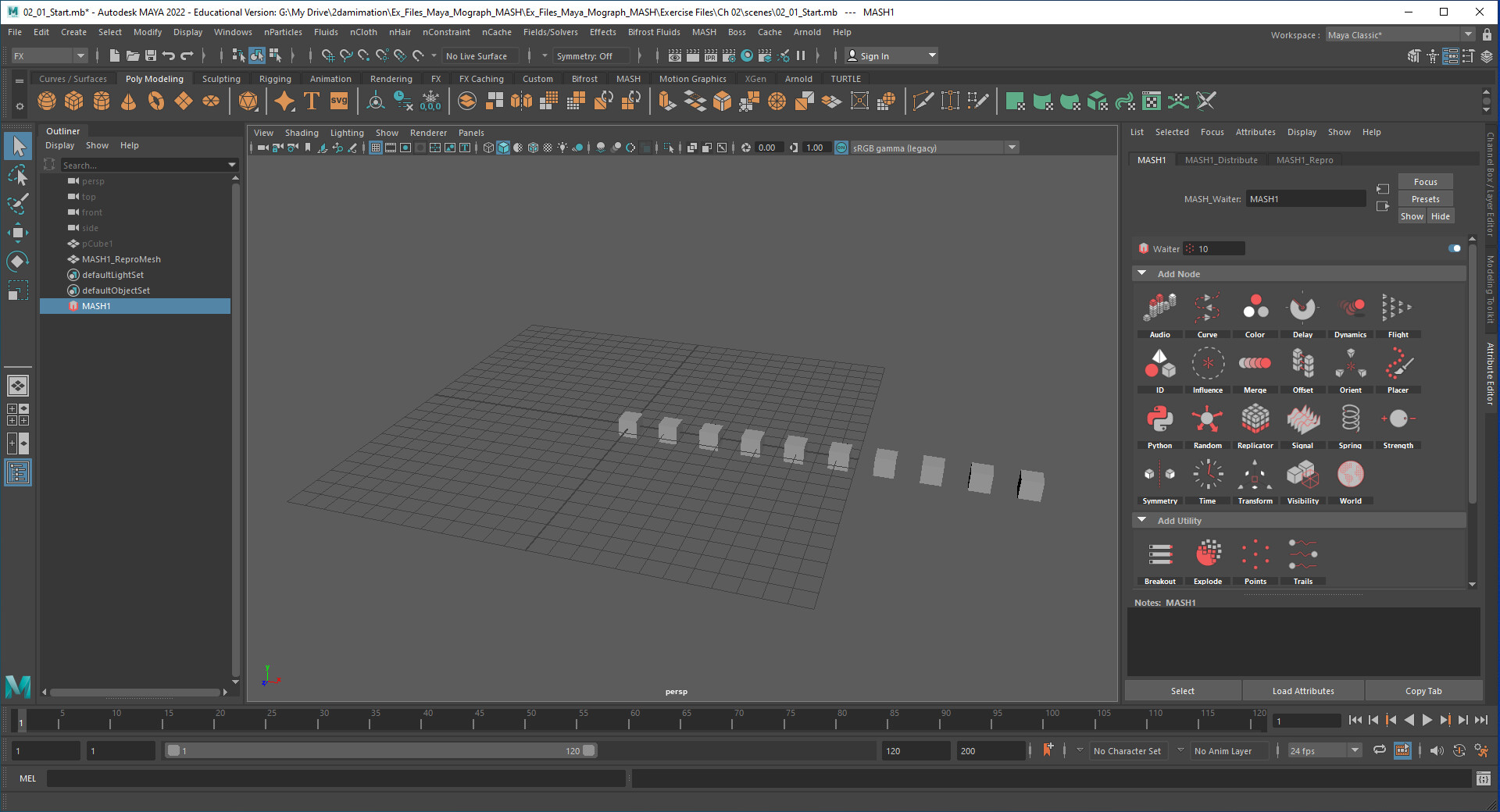Add the Dynamics MASH node
The width and height of the screenshot is (1500, 812).
tap(1350, 309)
